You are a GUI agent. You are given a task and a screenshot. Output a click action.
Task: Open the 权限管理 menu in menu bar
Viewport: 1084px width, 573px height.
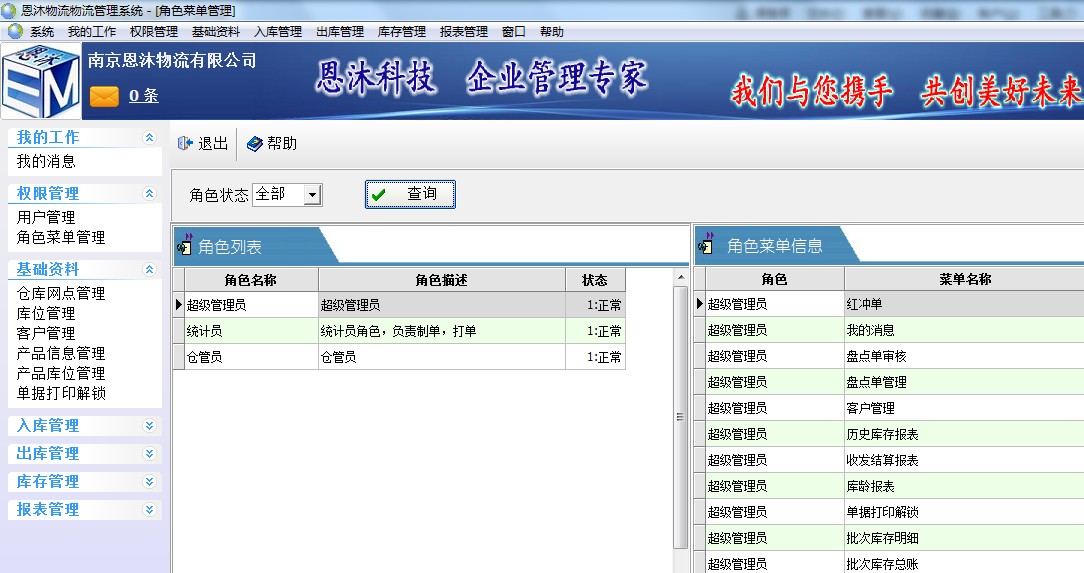[153, 31]
